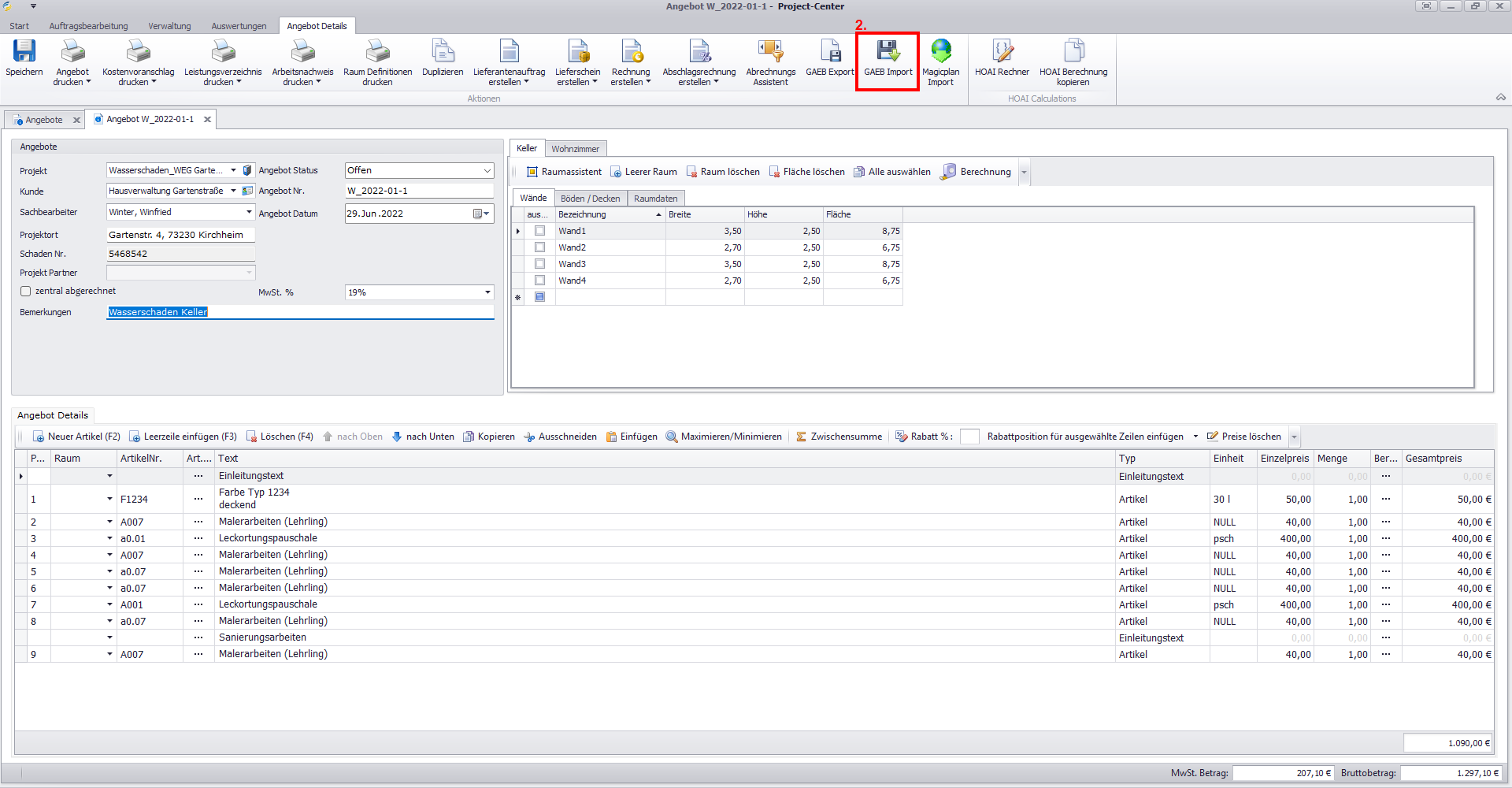Tick the checkbox next to Wand3

pos(539,264)
